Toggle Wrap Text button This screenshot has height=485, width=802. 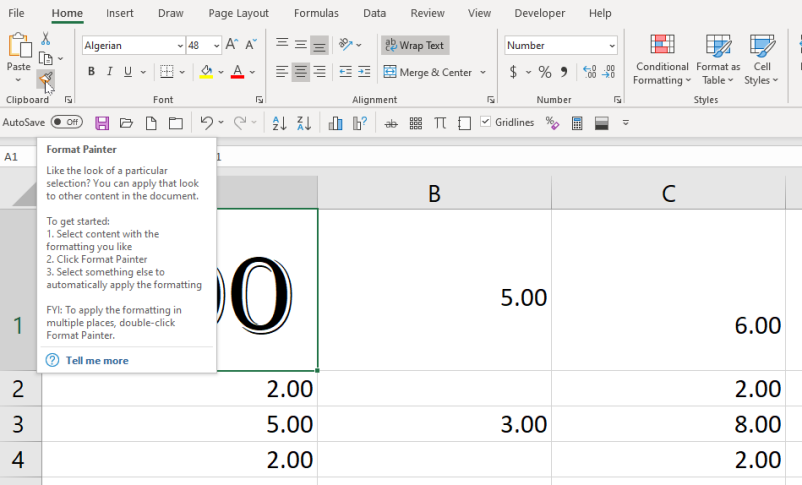(x=415, y=45)
